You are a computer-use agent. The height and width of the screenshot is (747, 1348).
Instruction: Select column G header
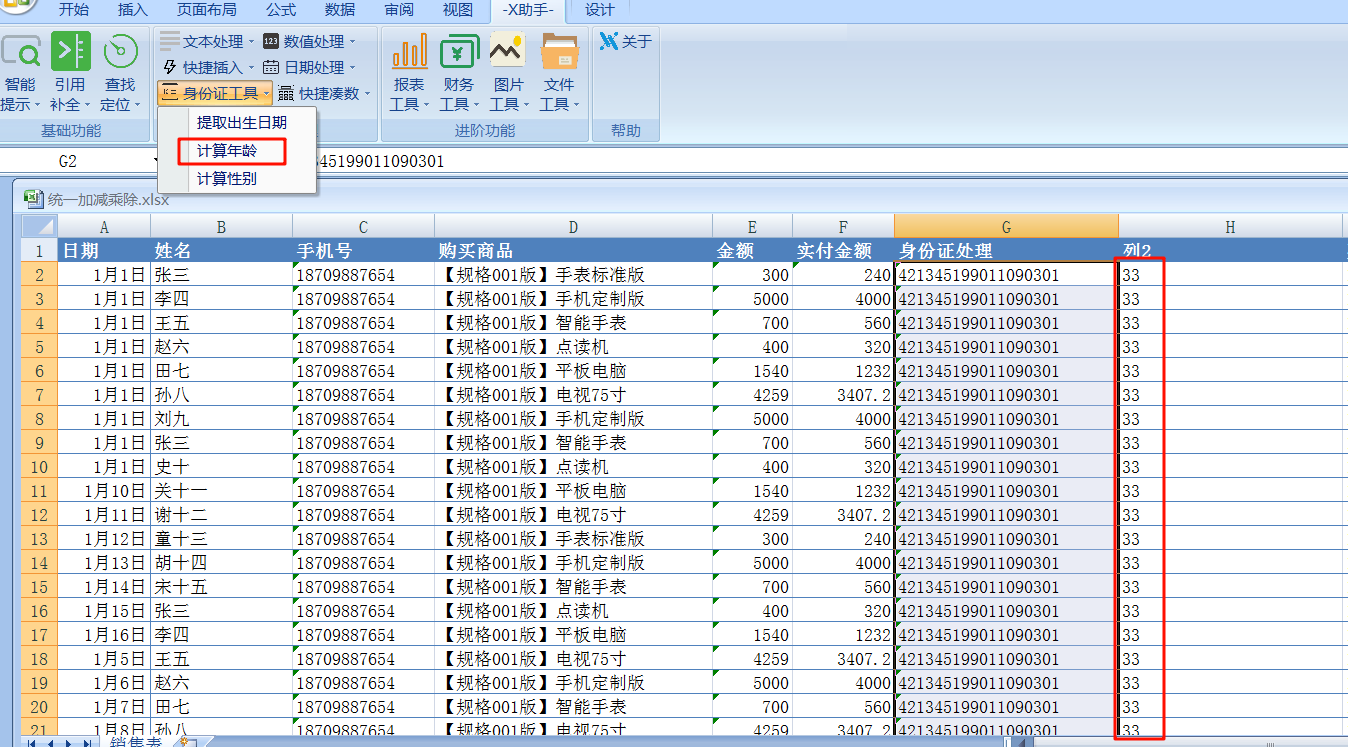coord(1006,227)
